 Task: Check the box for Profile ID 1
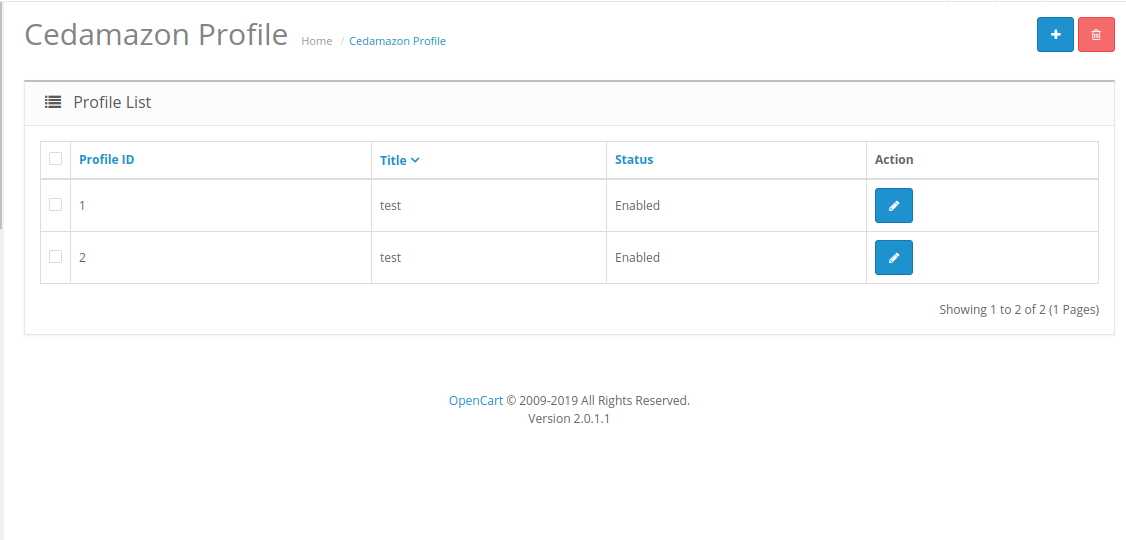pyautogui.click(x=55, y=205)
